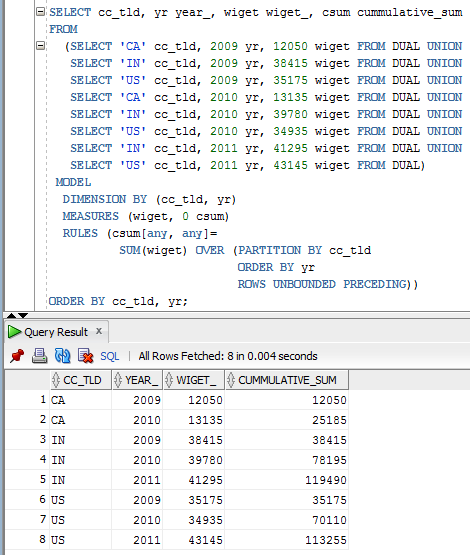Collapse the subquery SELECT code block

point(41,46)
